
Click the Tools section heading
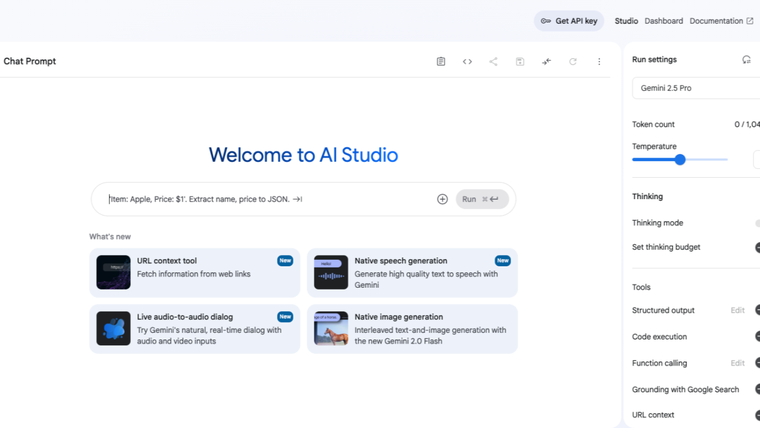click(641, 287)
